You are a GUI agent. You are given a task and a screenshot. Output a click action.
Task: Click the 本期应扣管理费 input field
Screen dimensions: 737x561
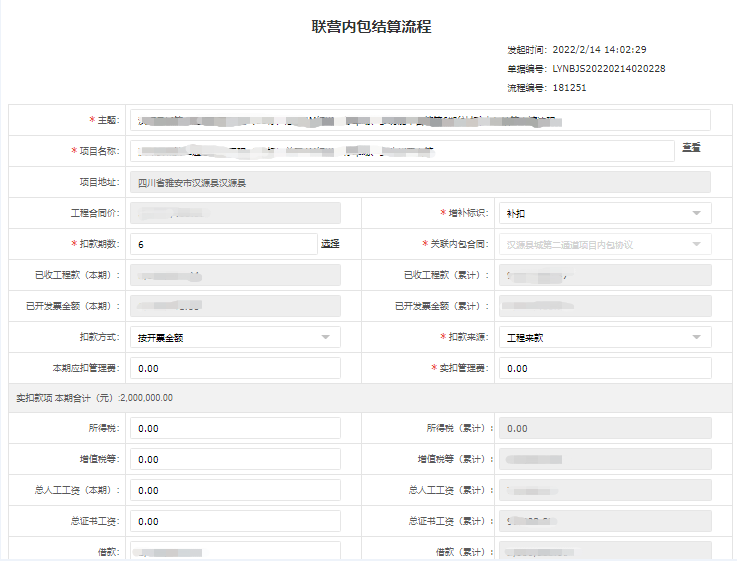[235, 369]
